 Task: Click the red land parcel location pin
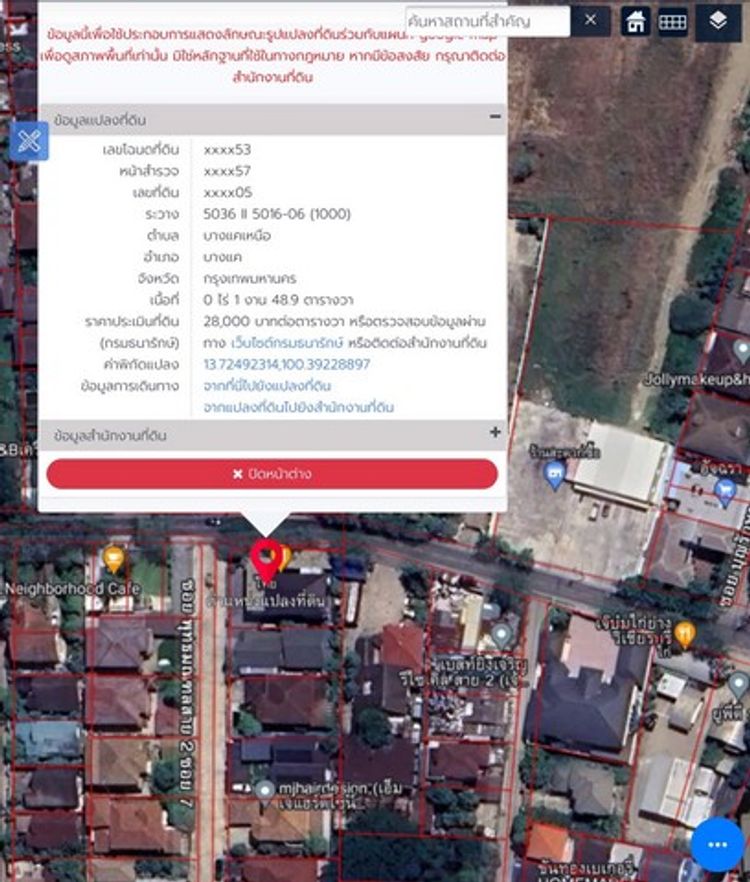point(266,556)
